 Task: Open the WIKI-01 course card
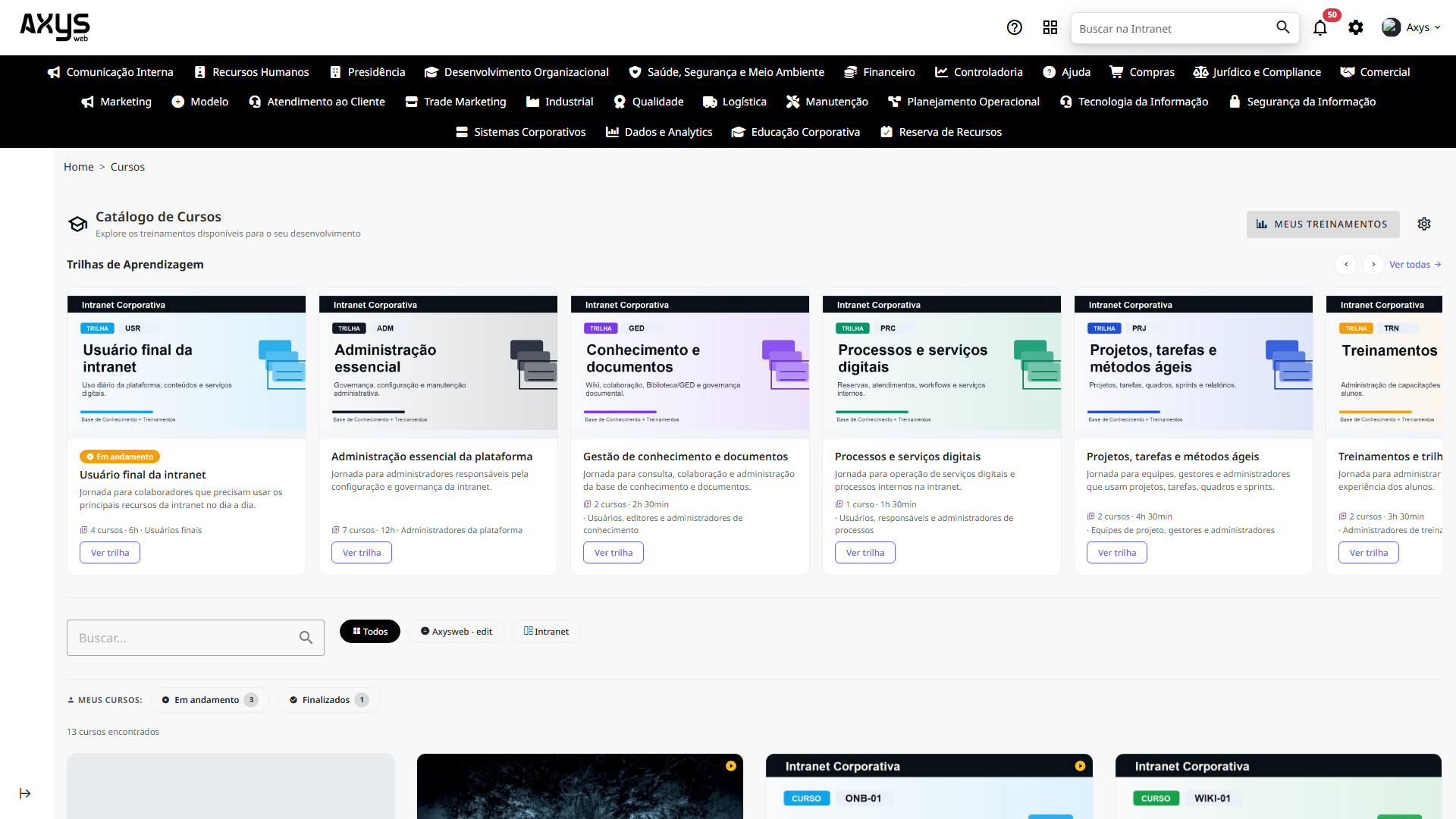[x=1279, y=786]
